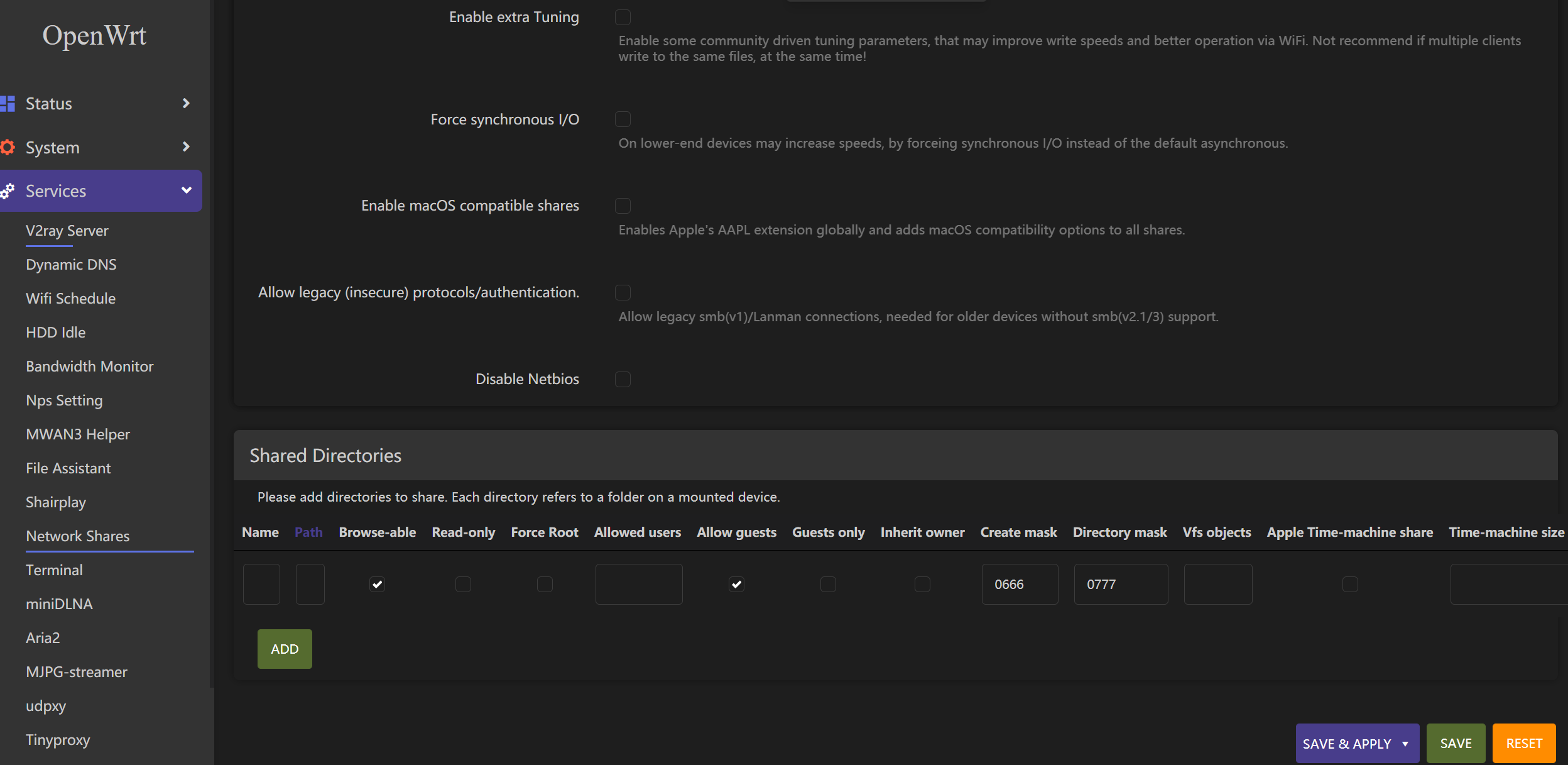The image size is (1568, 765).
Task: Open Tinyproxy page
Action: [x=58, y=740]
